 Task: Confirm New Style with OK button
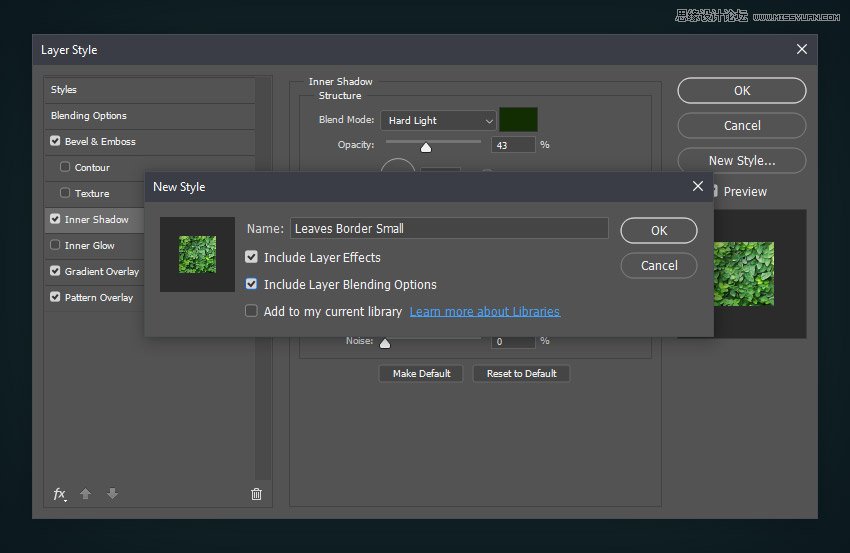pos(658,230)
